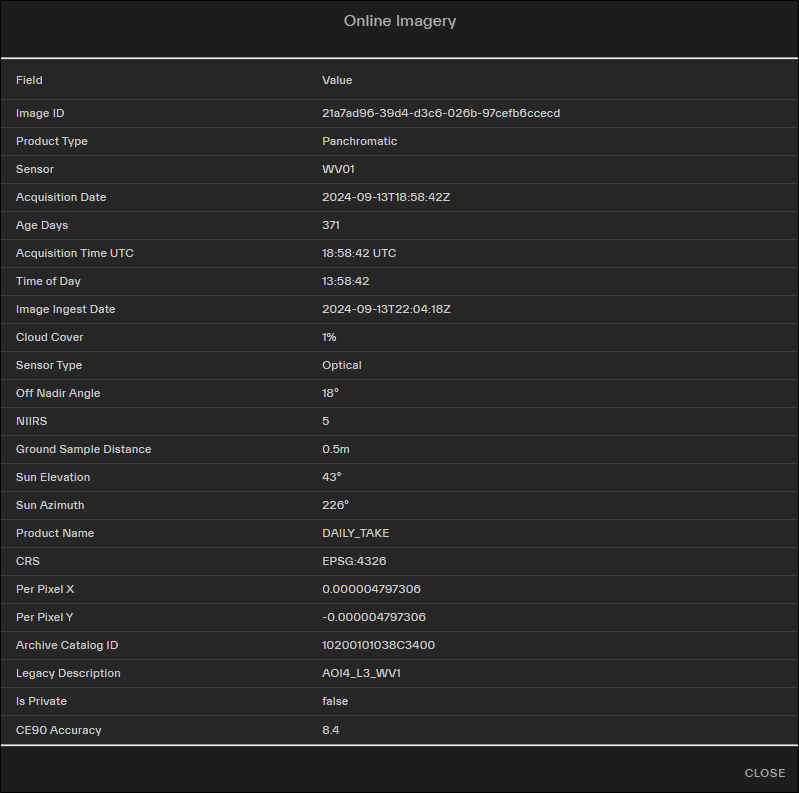Click the Cloud Cover 1% value
The height and width of the screenshot is (793, 799).
pyautogui.click(x=329, y=337)
